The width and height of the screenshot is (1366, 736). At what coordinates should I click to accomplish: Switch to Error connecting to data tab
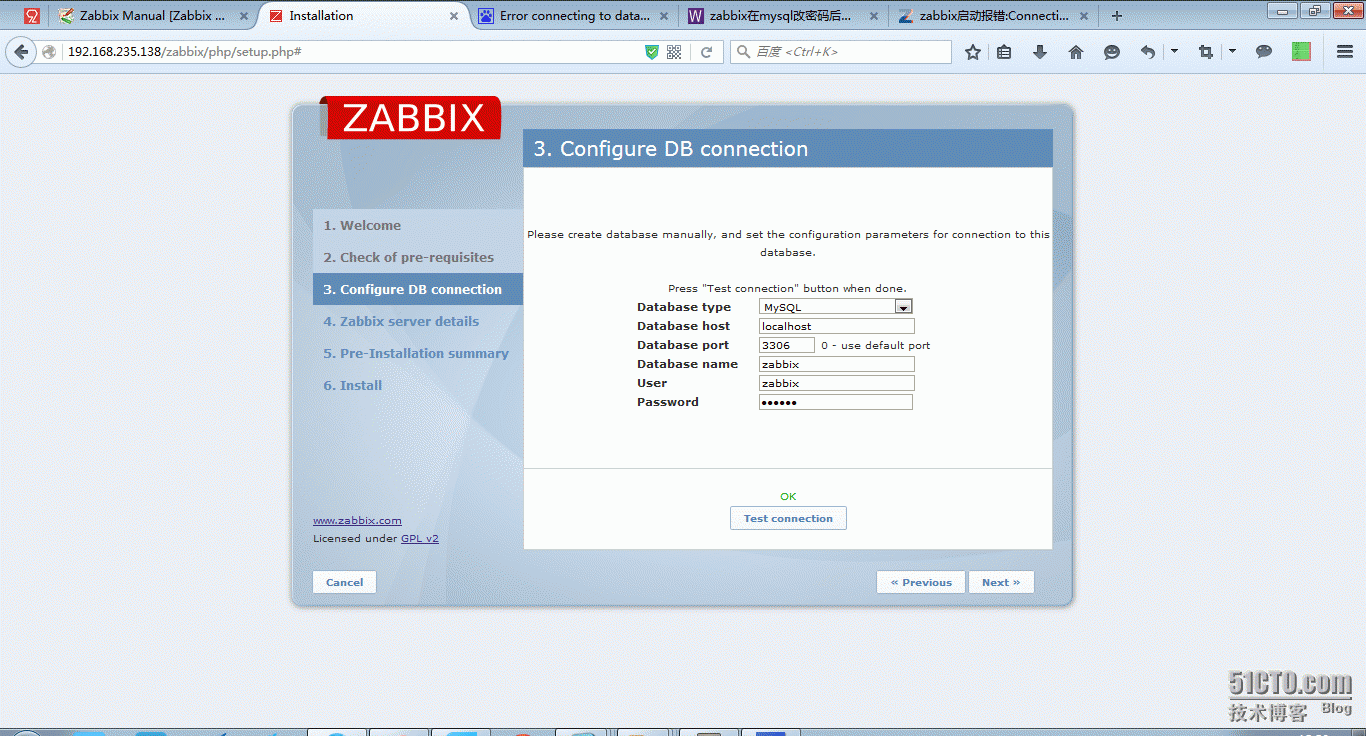coord(573,16)
